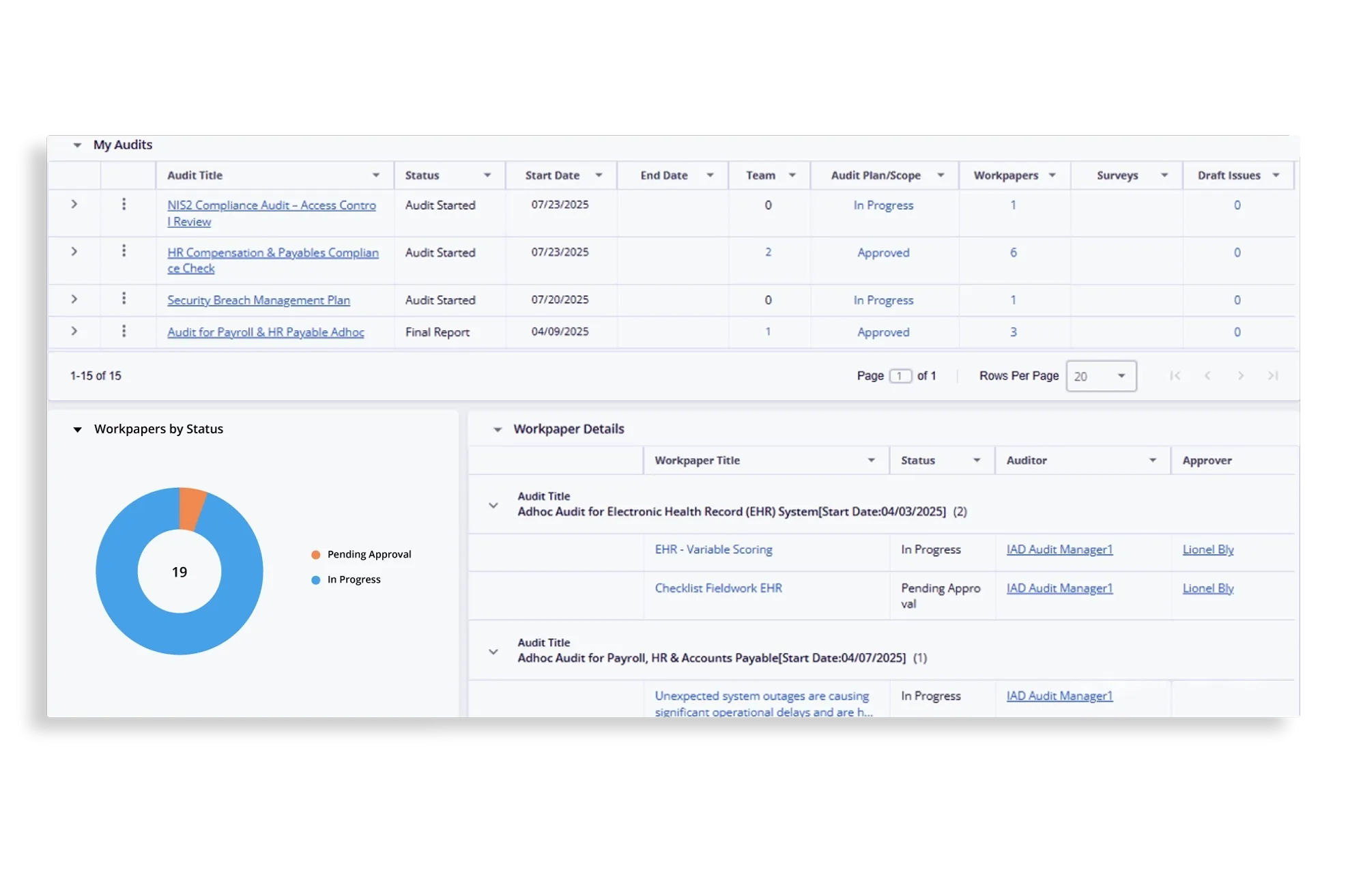Open actions menu for Security Breach Management Plan
The width and height of the screenshot is (1348, 896).
click(124, 298)
